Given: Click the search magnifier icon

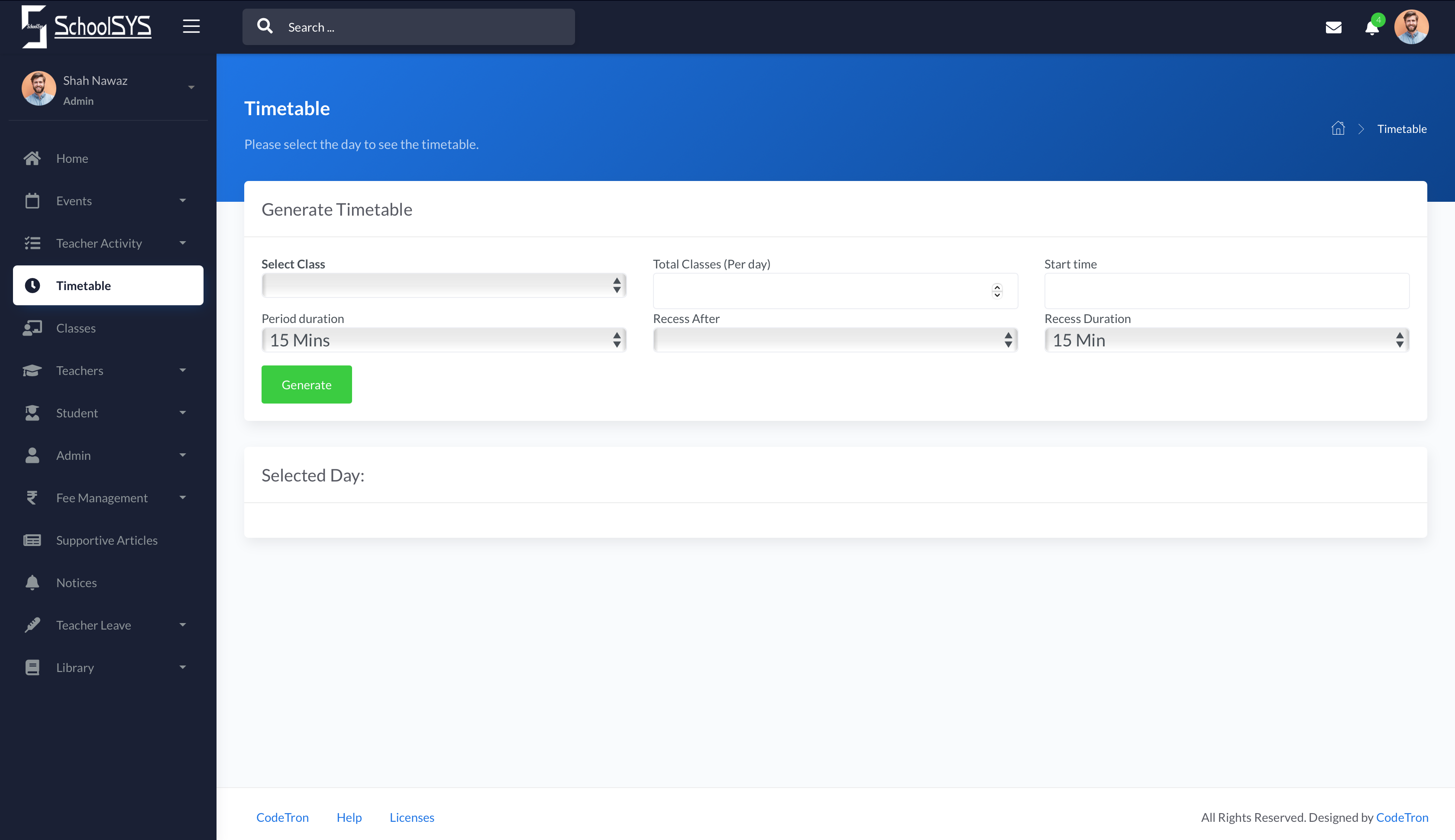Looking at the screenshot, I should coord(265,26).
